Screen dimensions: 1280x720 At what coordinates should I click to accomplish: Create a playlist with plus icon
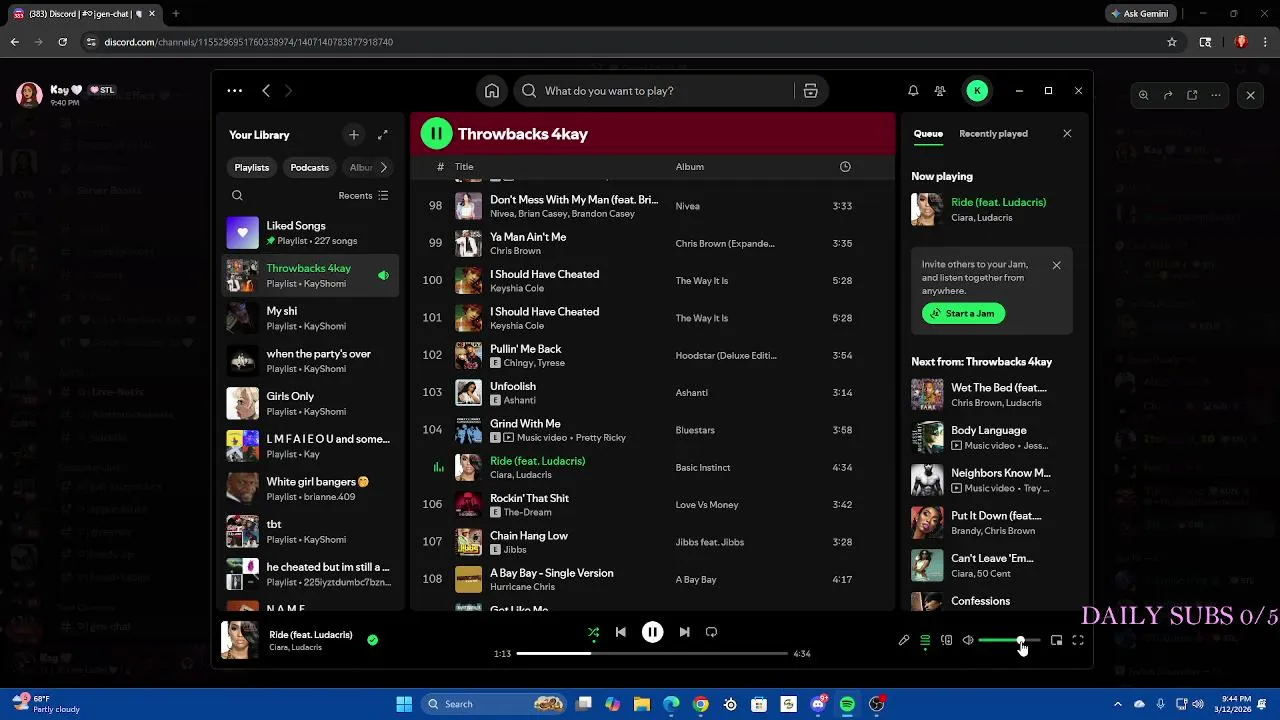(x=353, y=135)
